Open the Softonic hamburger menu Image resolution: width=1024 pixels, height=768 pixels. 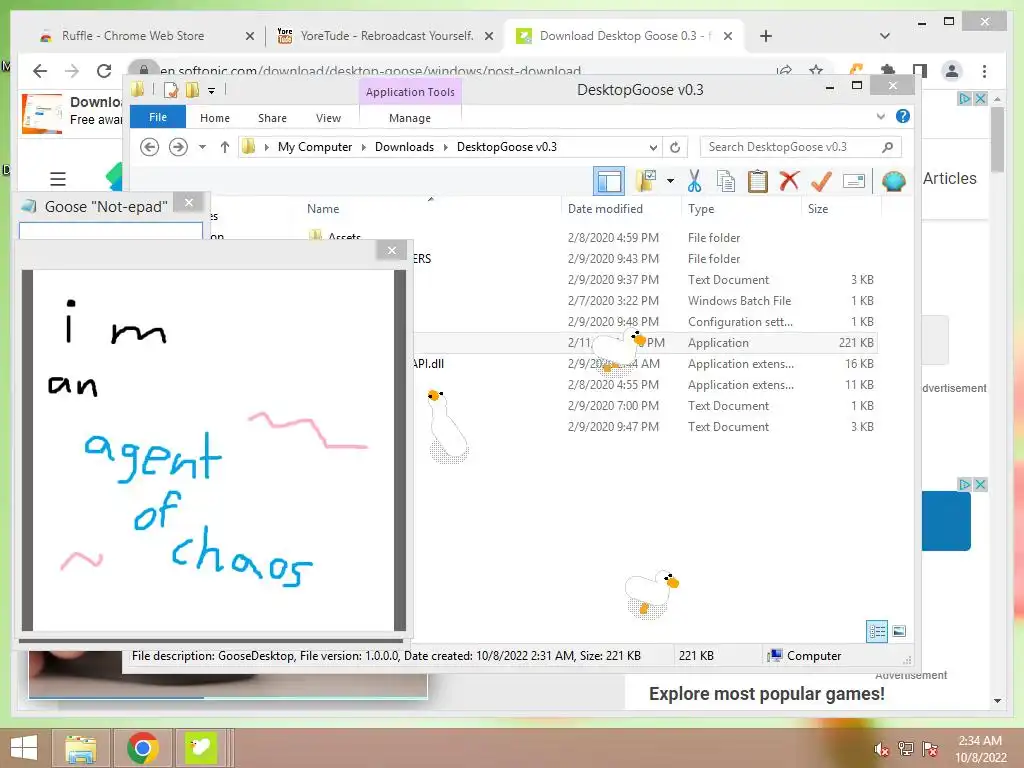point(57,178)
